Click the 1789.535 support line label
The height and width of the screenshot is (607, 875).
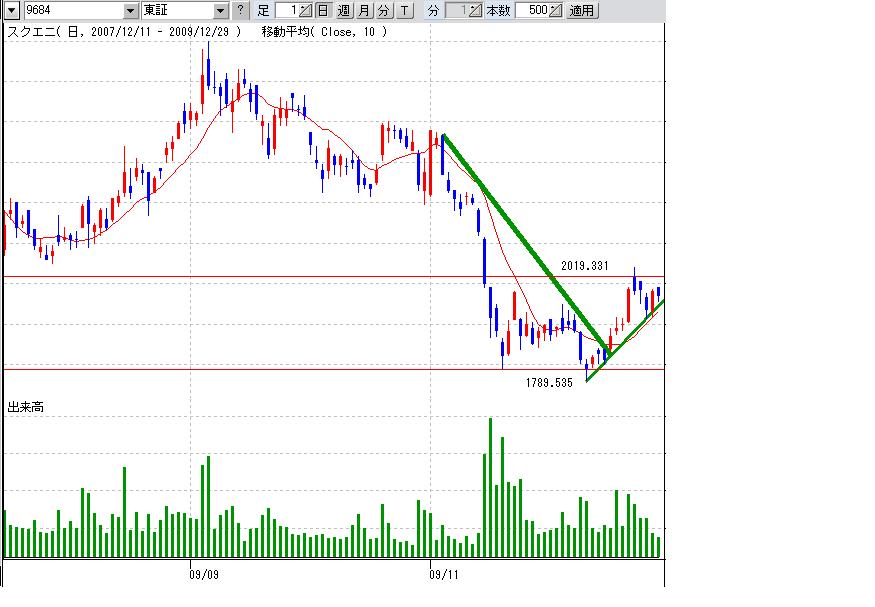[x=549, y=382]
